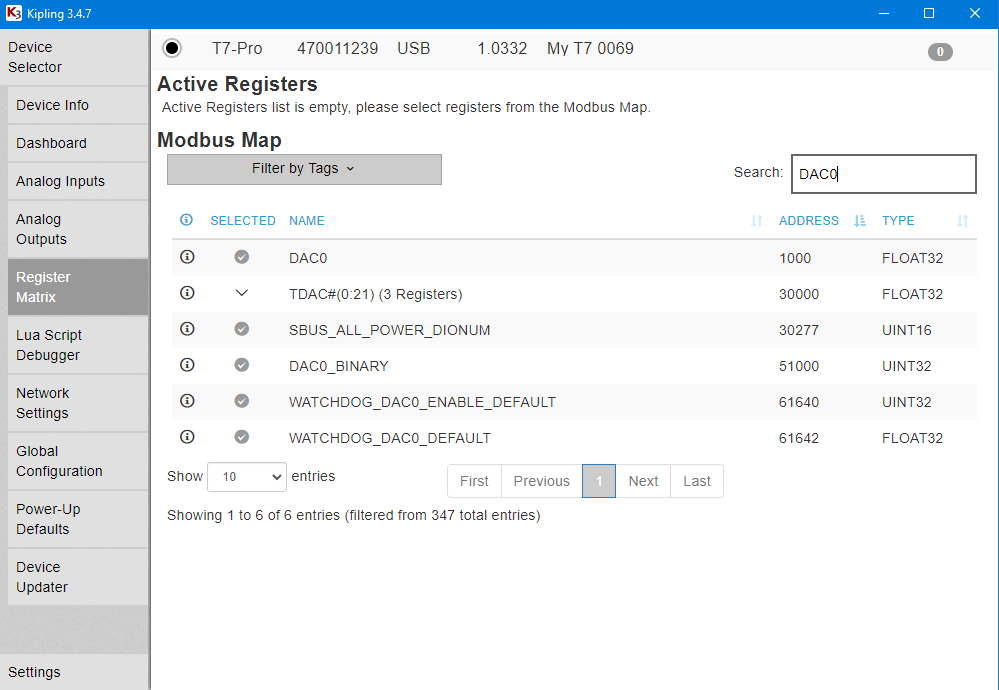The image size is (999, 690).
Task: Open the Show entries count dropdown
Action: [x=246, y=476]
